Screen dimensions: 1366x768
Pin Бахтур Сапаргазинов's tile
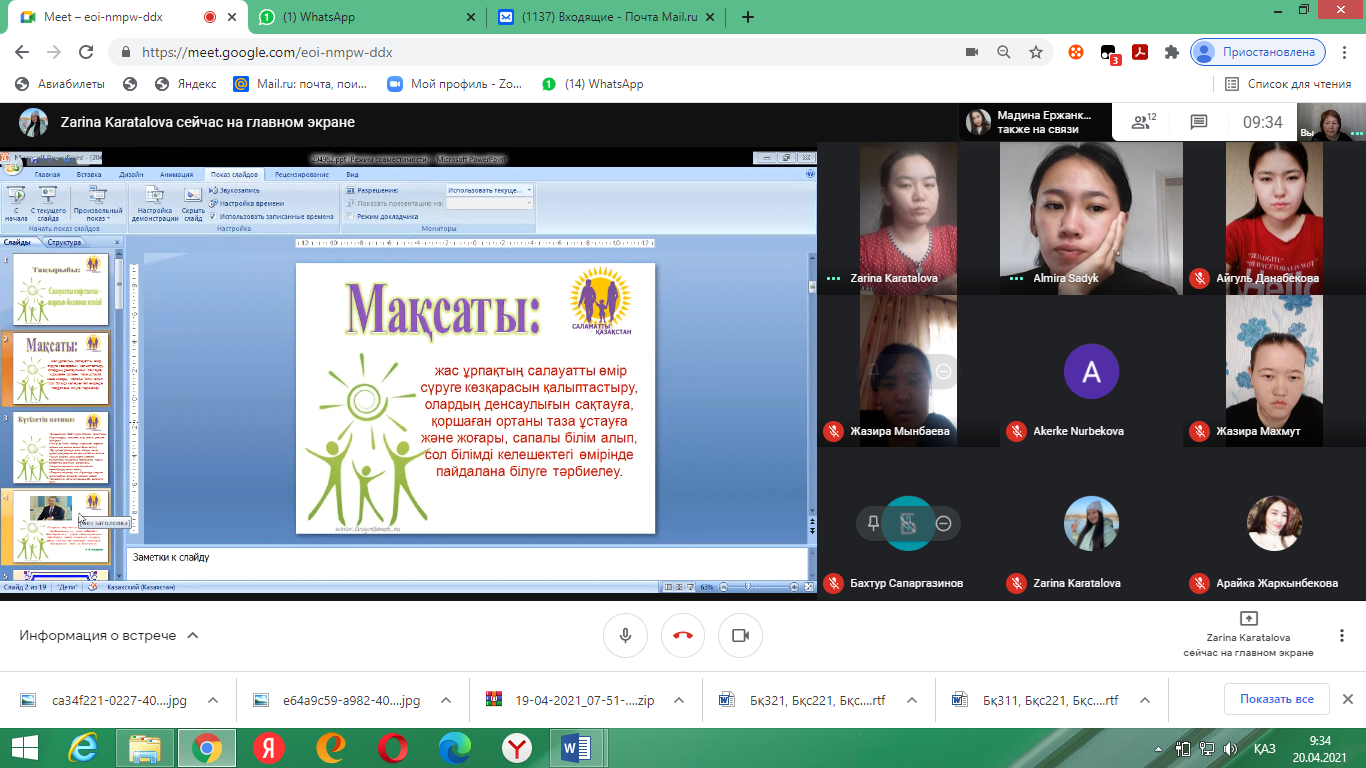[873, 523]
